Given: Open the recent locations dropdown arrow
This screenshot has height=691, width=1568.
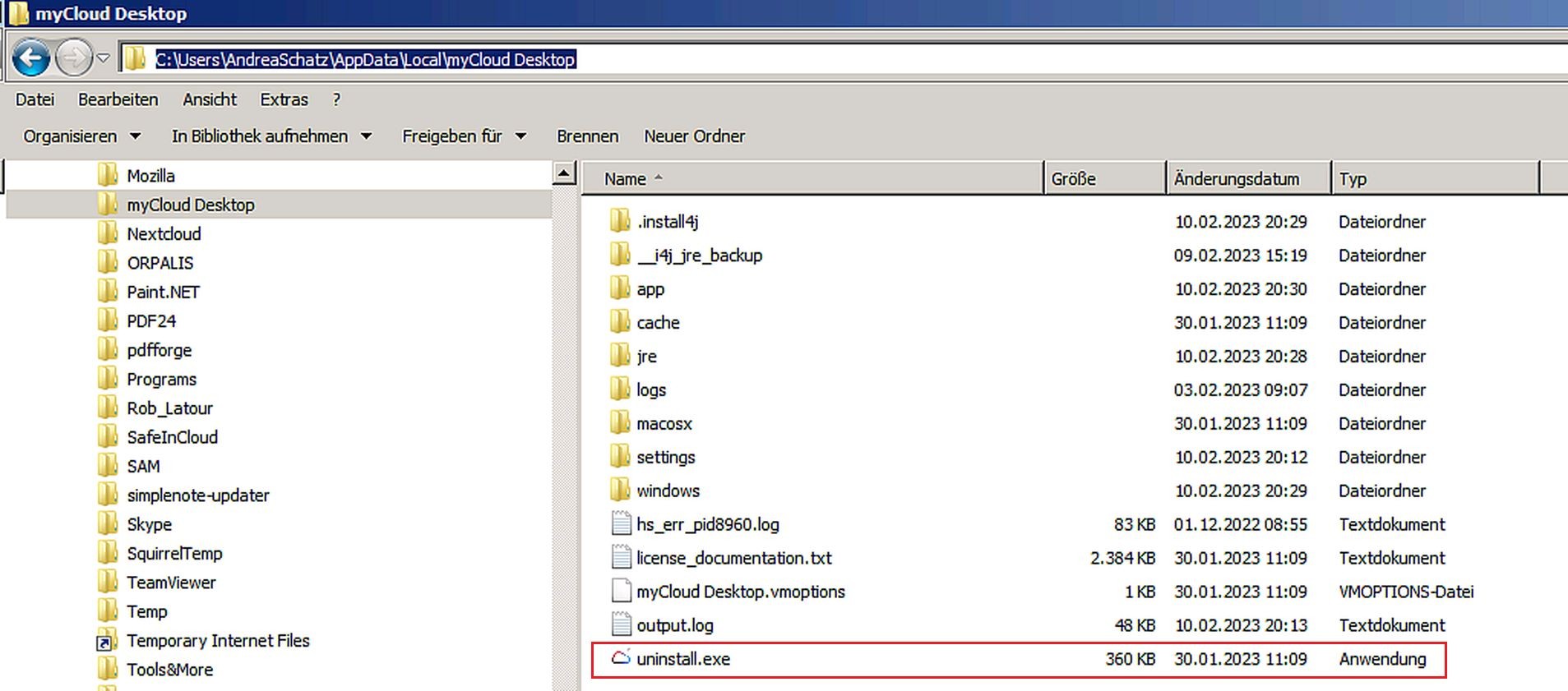Looking at the screenshot, I should pyautogui.click(x=103, y=58).
